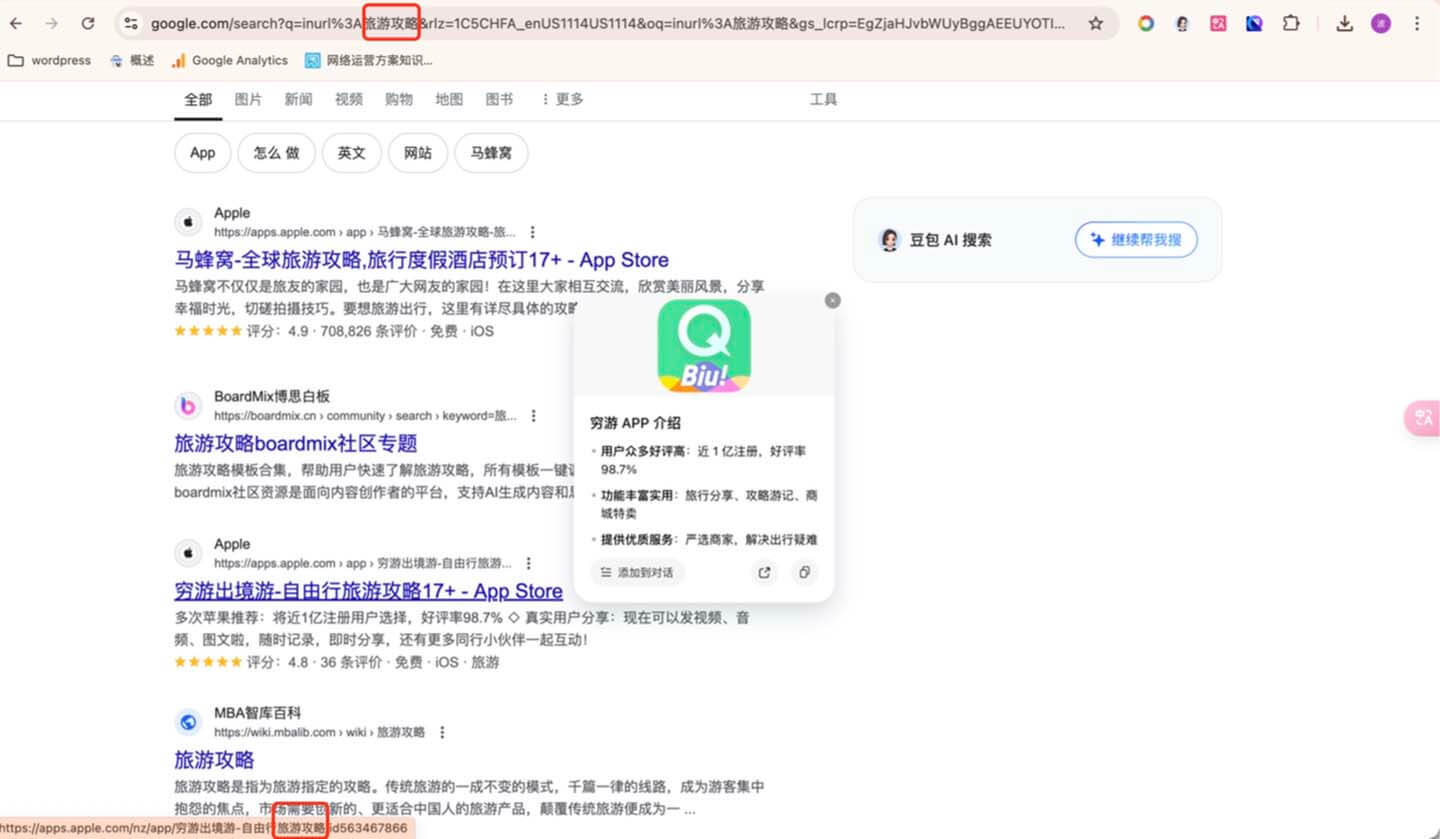Select the 全部 search tab
This screenshot has width=1440, height=839.
[198, 99]
